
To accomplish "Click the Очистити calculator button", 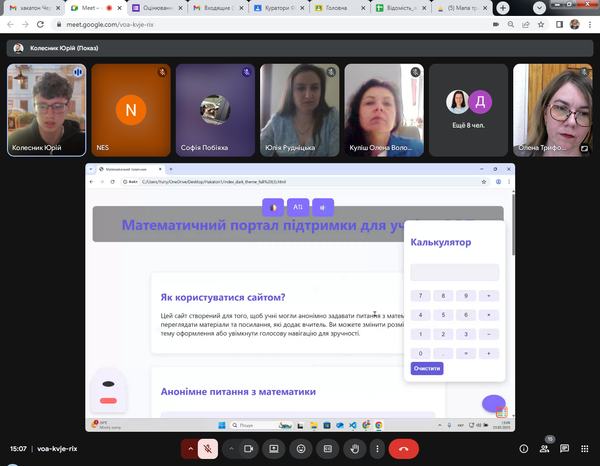I will (x=427, y=368).
